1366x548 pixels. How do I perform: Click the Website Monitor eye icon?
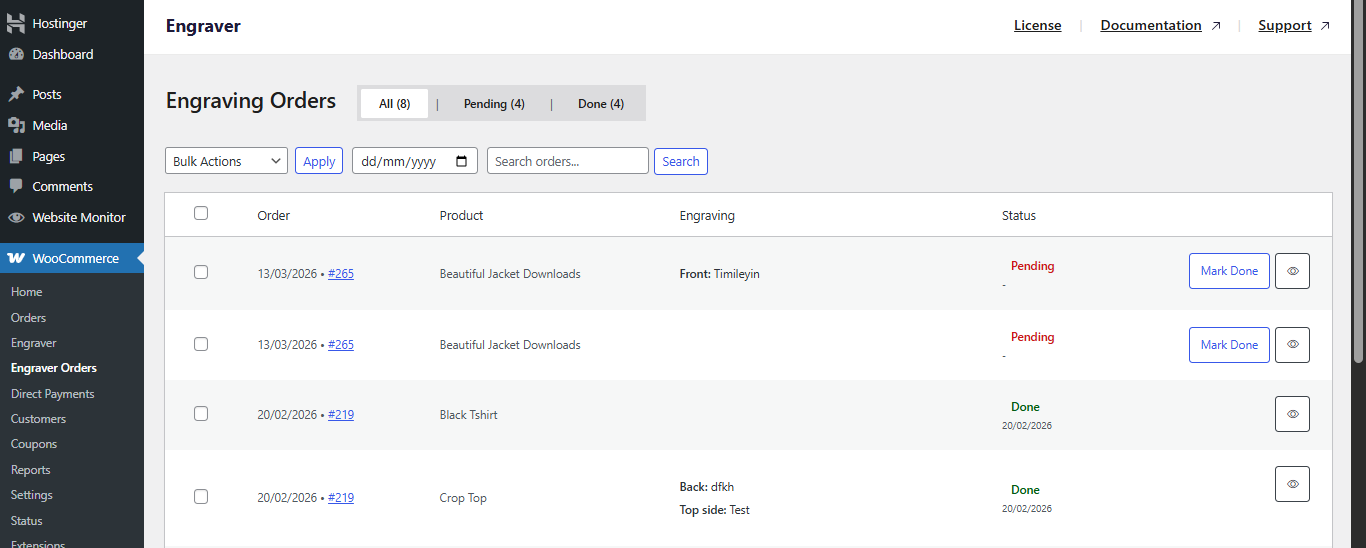pyautogui.click(x=16, y=218)
